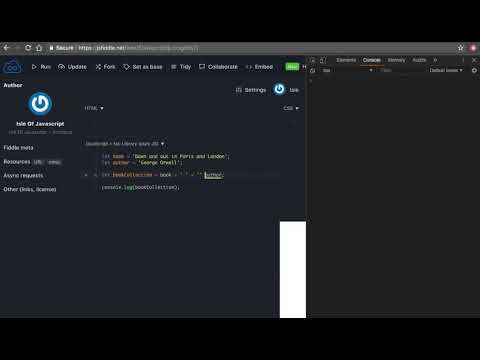The width and height of the screenshot is (480, 360).
Task: Open Isle Of Javascript author link
Action: click(x=40, y=124)
